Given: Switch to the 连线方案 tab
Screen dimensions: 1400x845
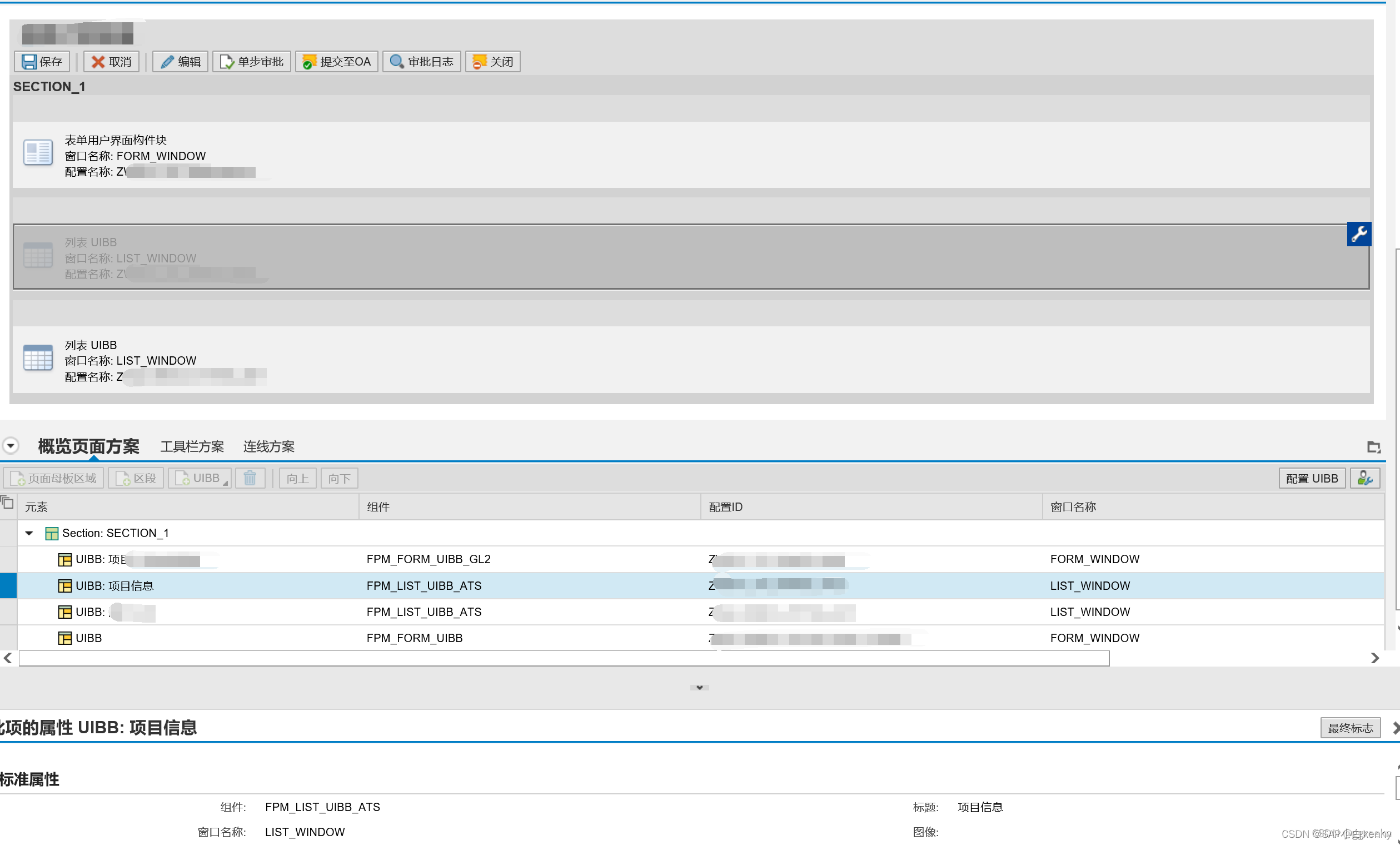Looking at the screenshot, I should tap(269, 447).
